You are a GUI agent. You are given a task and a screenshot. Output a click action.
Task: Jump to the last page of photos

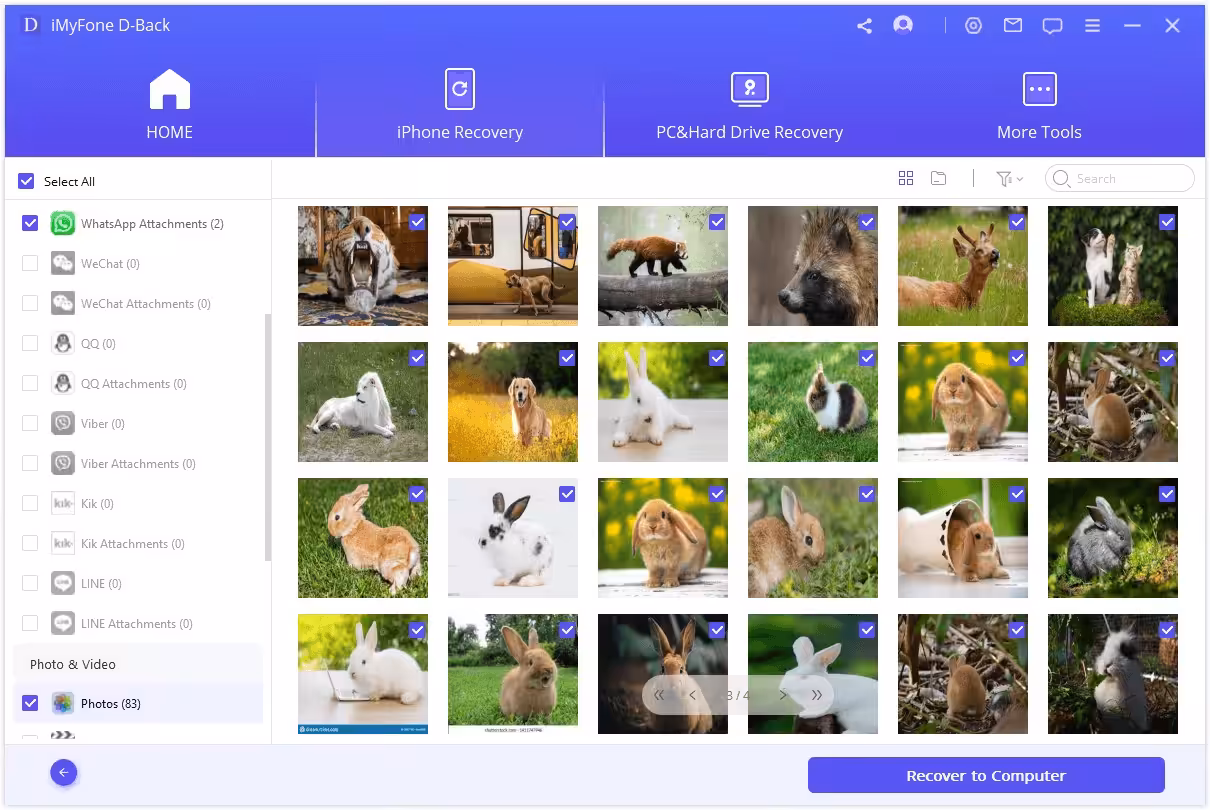pos(817,695)
